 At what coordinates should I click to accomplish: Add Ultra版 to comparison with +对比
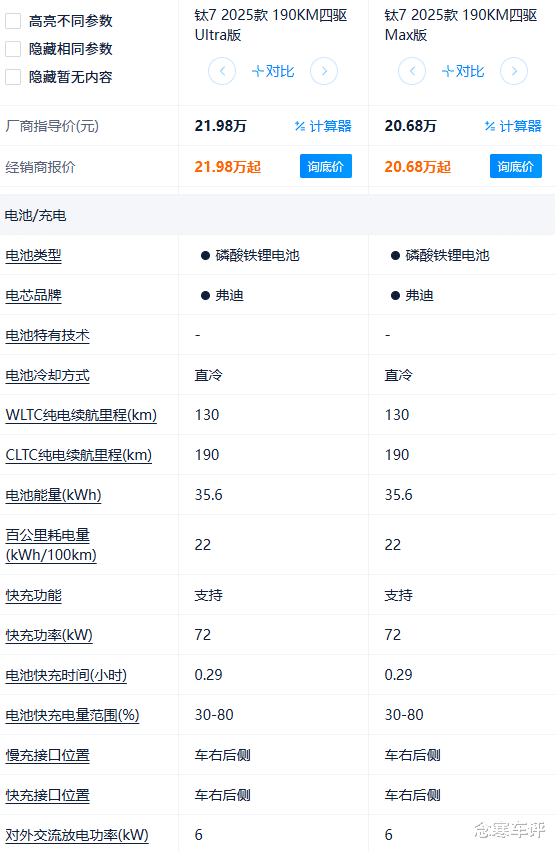tap(273, 71)
